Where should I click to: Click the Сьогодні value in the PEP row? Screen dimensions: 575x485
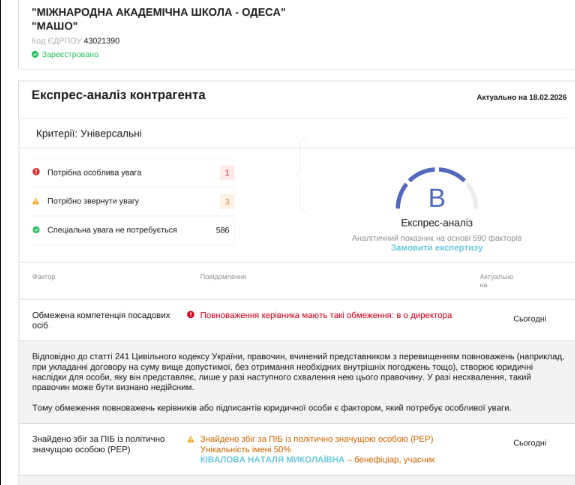(x=530, y=443)
